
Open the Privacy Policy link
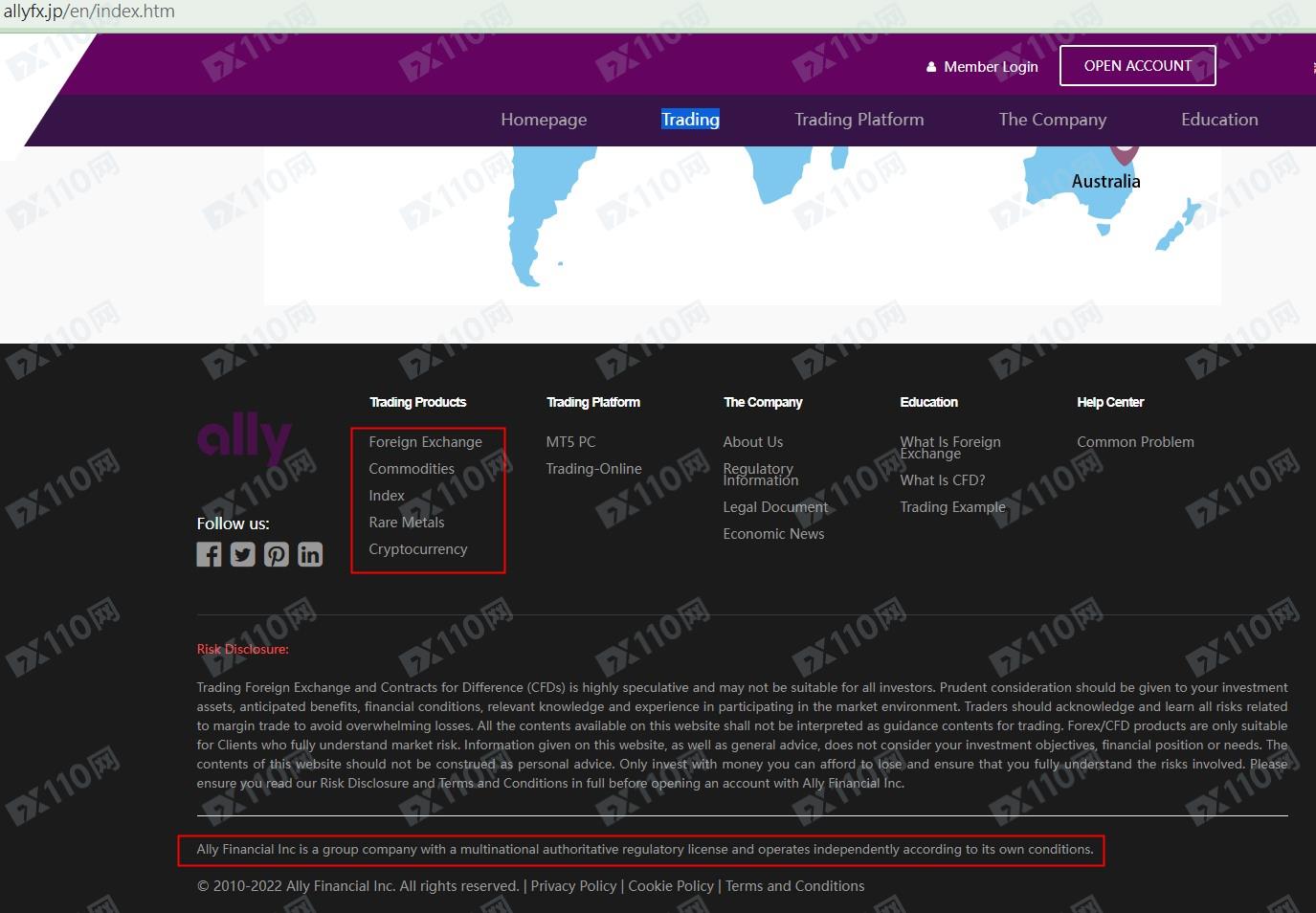pyautogui.click(x=573, y=886)
